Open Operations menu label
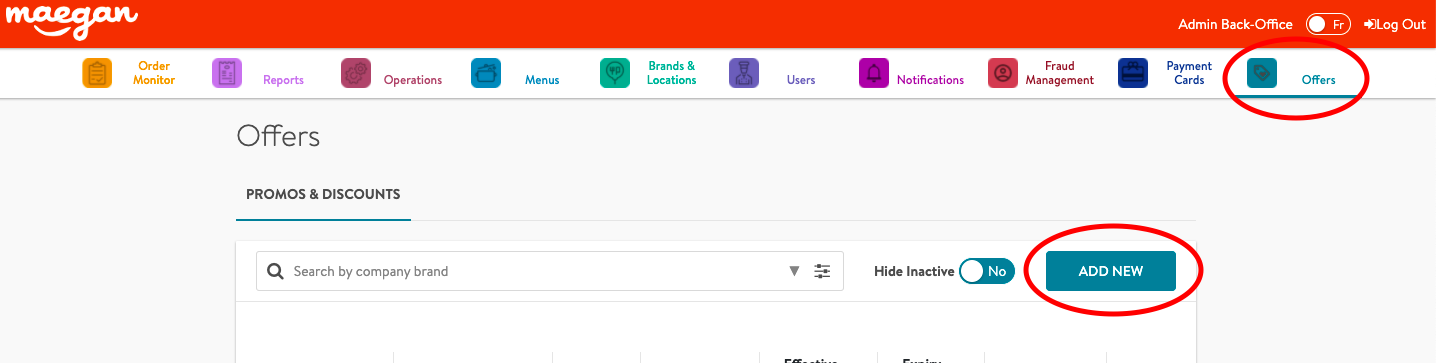This screenshot has width=1436, height=363. (413, 80)
